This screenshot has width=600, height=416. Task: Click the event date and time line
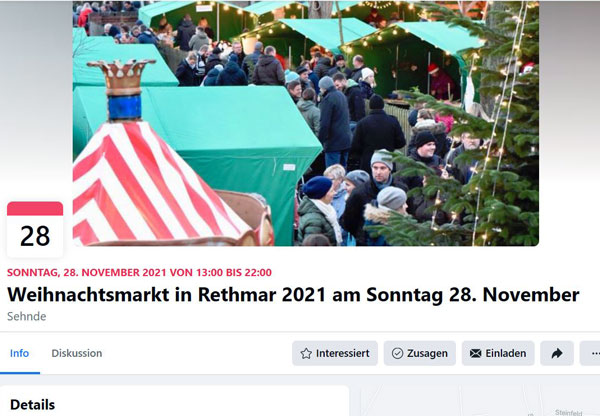pos(139,272)
